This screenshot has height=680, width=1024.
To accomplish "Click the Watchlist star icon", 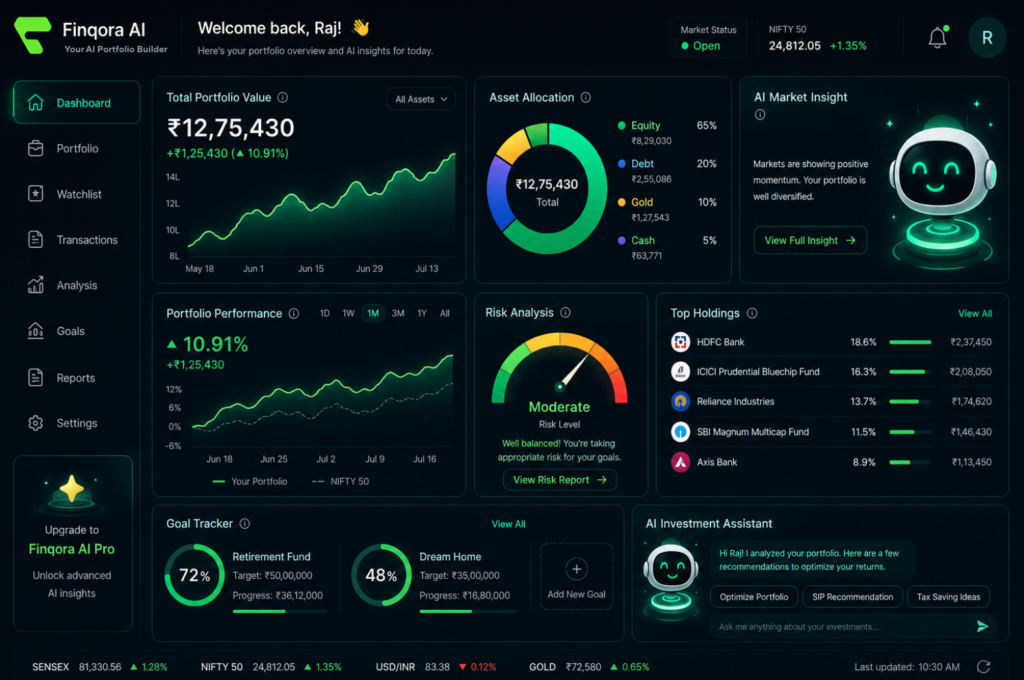I will [36, 194].
